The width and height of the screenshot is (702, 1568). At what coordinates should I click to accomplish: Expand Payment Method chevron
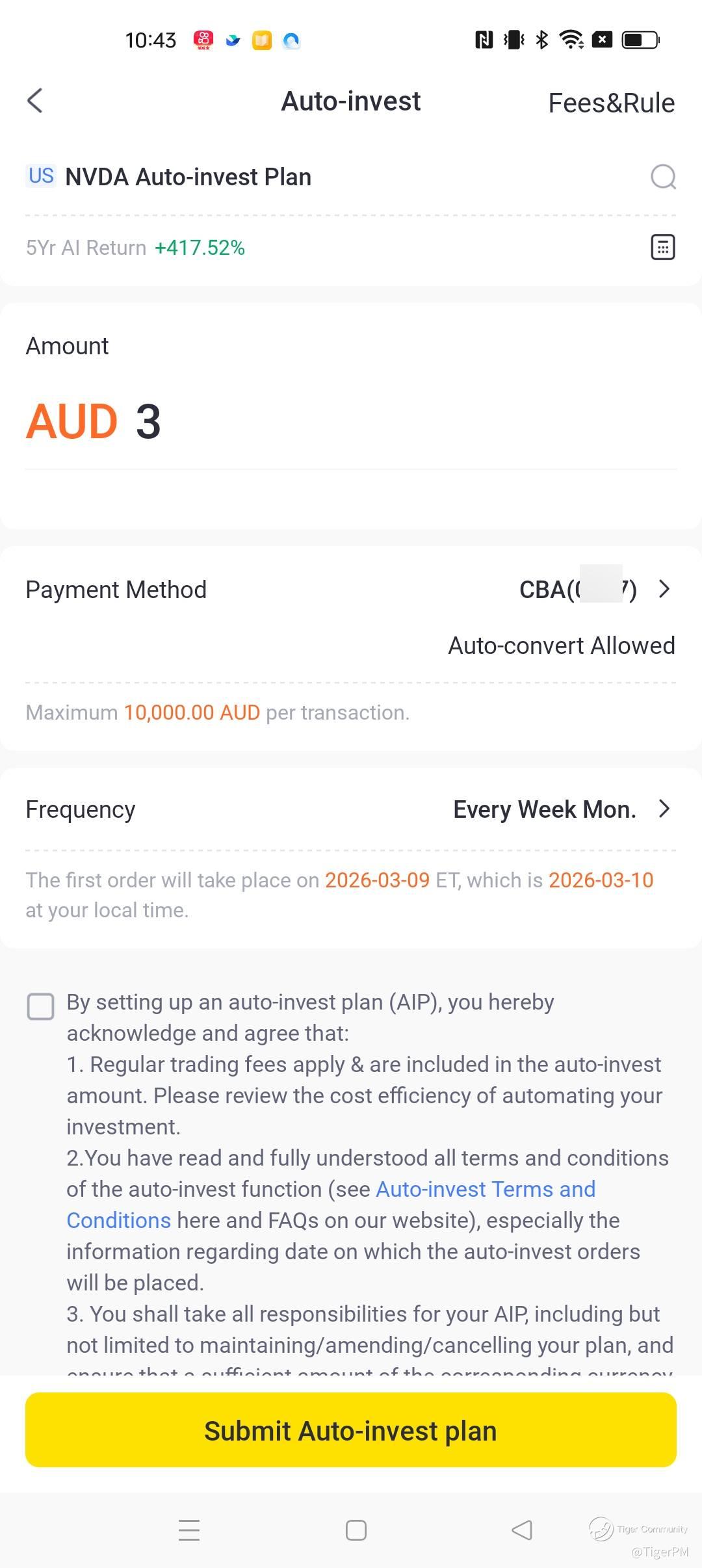click(x=664, y=589)
